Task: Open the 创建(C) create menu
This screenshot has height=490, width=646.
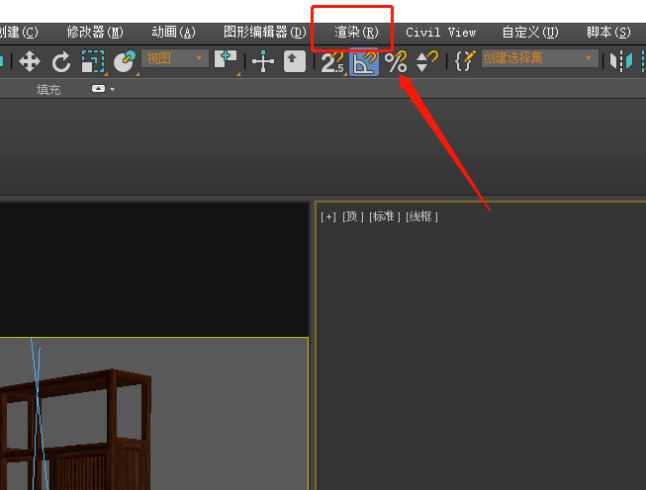Action: point(18,32)
